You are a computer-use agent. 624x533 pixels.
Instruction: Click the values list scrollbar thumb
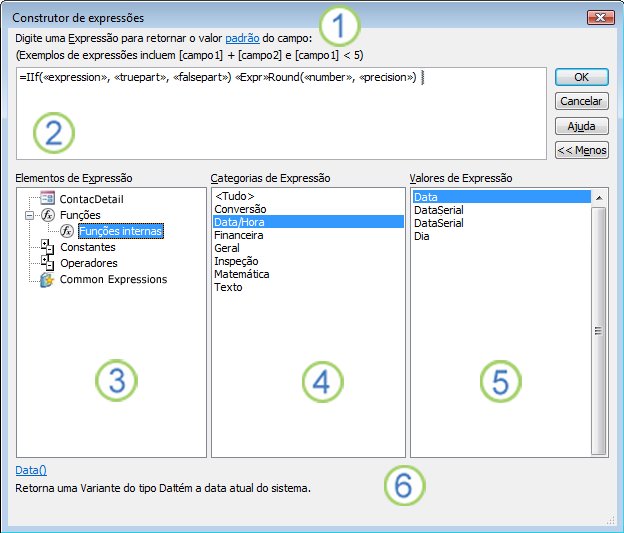point(599,330)
